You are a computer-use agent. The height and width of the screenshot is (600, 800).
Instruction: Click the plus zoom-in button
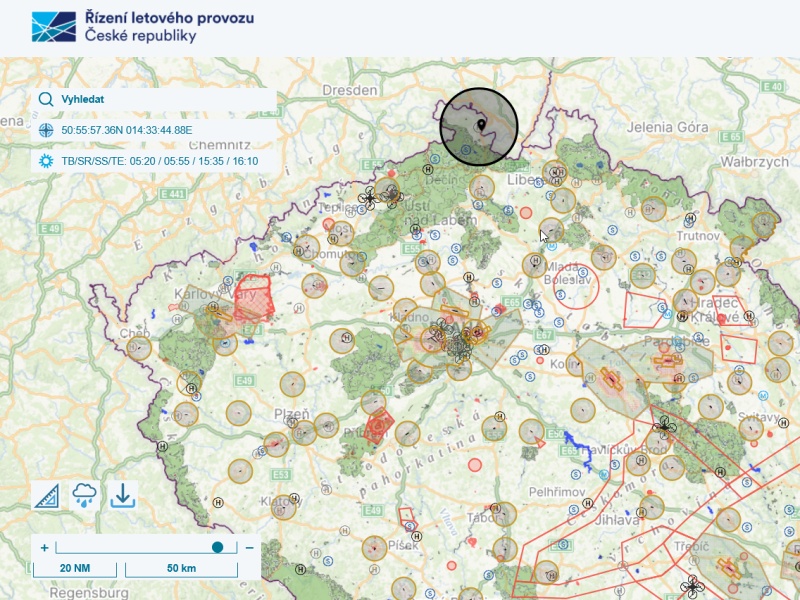tap(45, 547)
